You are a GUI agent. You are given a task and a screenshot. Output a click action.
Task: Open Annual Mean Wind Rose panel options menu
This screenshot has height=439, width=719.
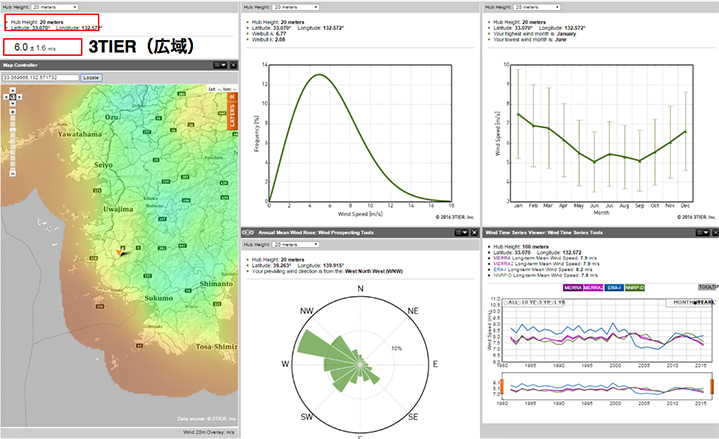[461, 233]
